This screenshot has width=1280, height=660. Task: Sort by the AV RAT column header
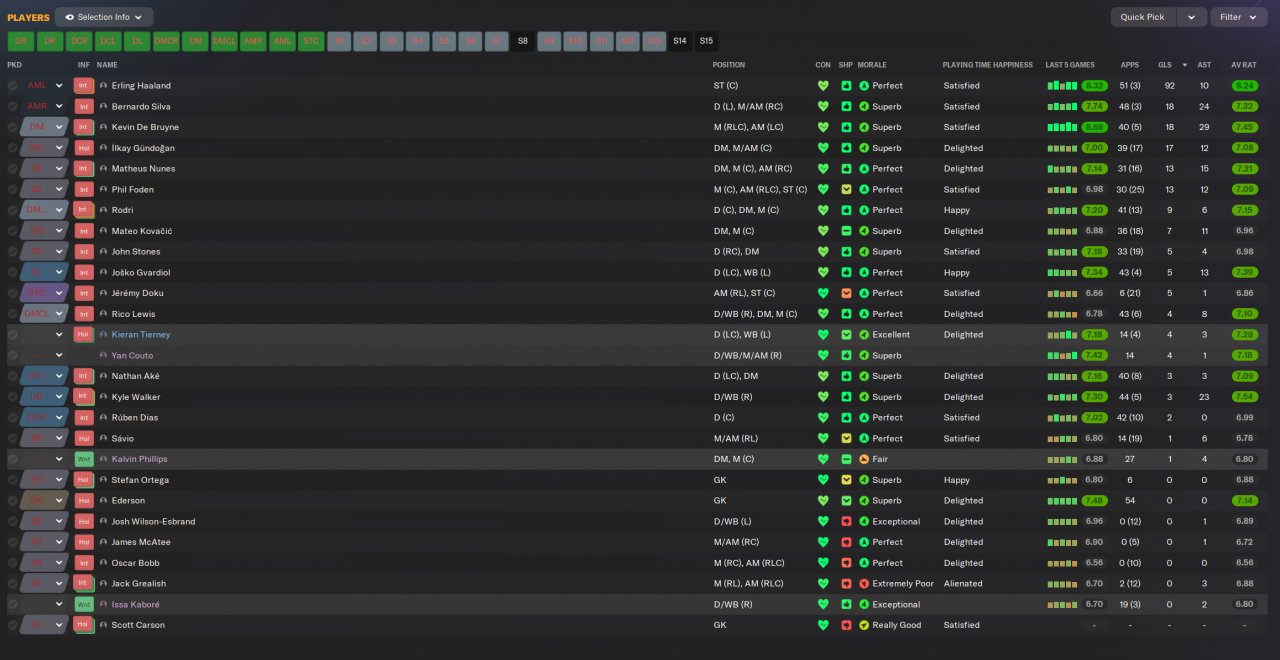coord(1245,65)
